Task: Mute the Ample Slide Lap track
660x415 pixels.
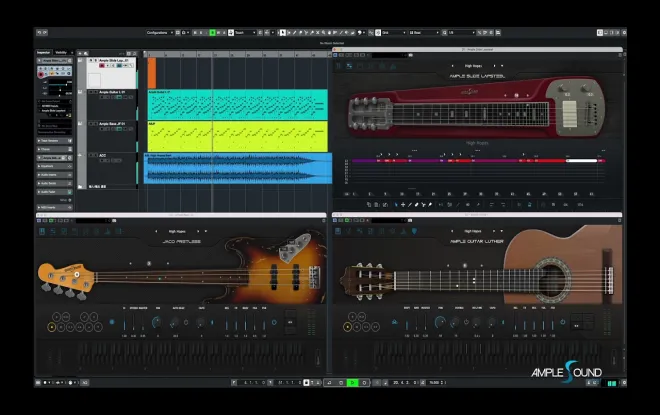Action: coord(91,61)
